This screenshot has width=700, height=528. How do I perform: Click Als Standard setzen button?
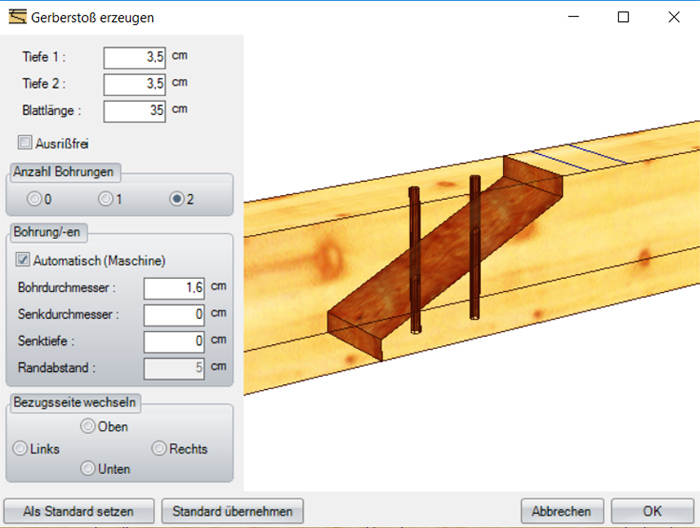(79, 511)
